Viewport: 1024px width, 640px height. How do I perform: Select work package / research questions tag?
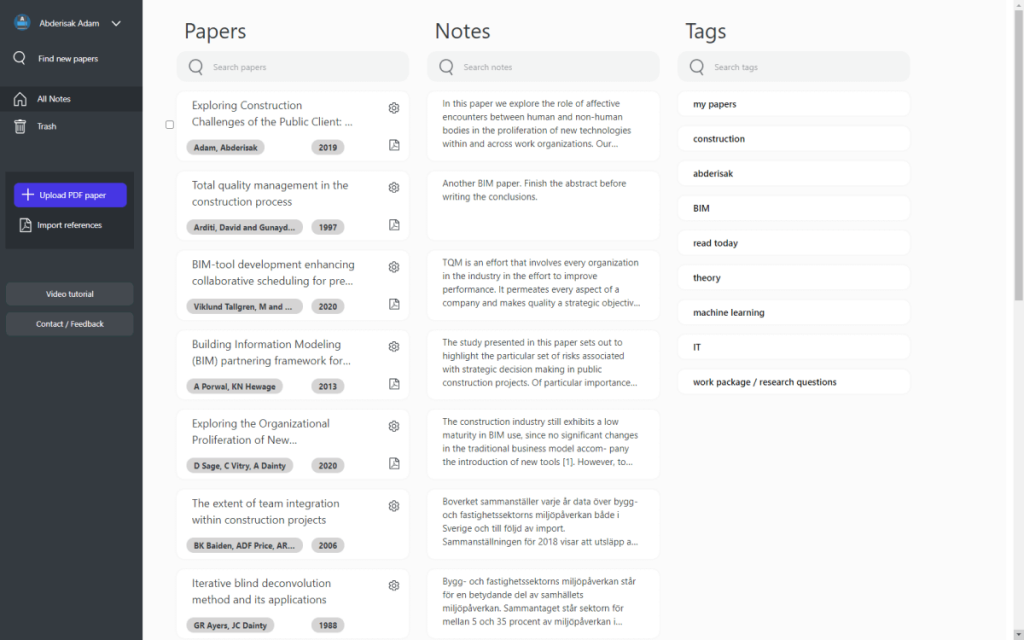click(793, 382)
